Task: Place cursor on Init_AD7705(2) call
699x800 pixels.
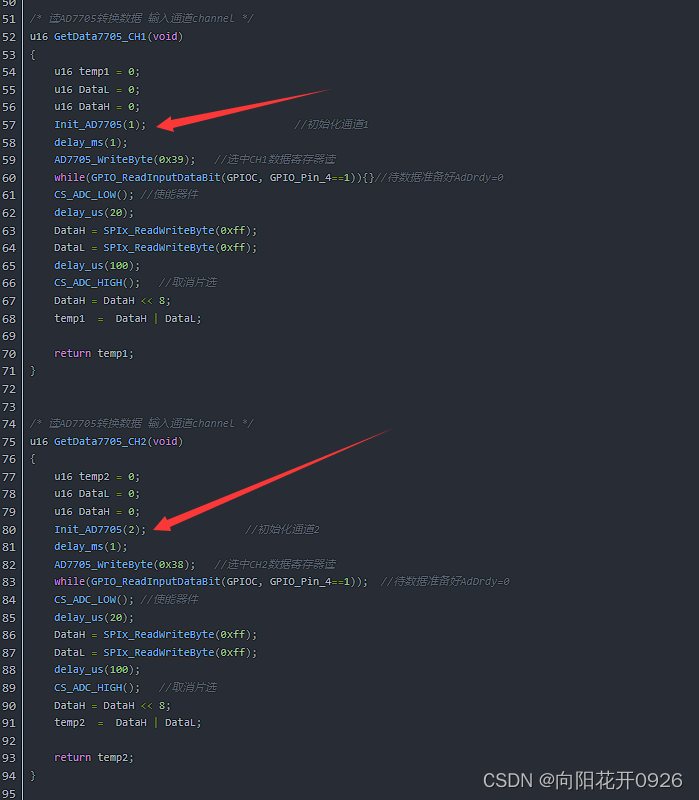Action: (x=100, y=530)
